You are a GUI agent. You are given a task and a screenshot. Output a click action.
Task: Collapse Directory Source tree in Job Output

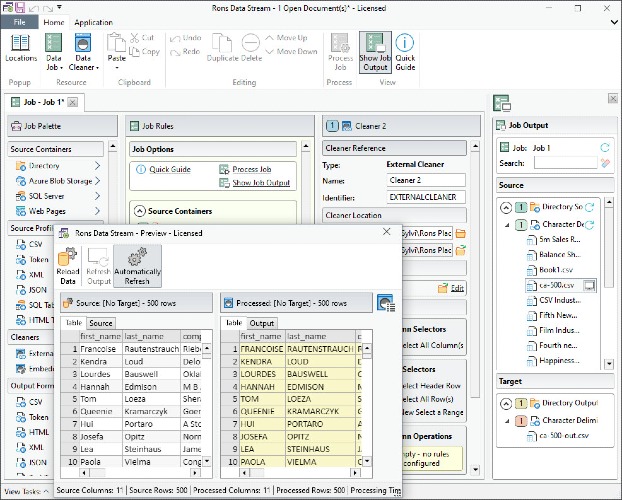click(506, 207)
